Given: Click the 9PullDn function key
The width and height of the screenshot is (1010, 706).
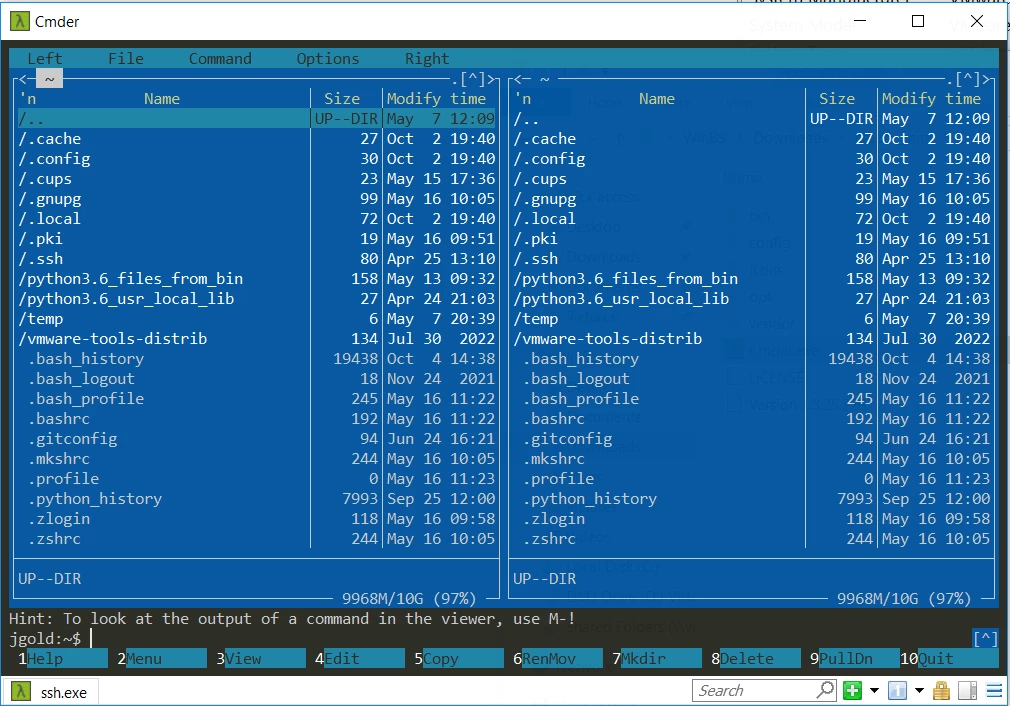Looking at the screenshot, I should pos(855,658).
